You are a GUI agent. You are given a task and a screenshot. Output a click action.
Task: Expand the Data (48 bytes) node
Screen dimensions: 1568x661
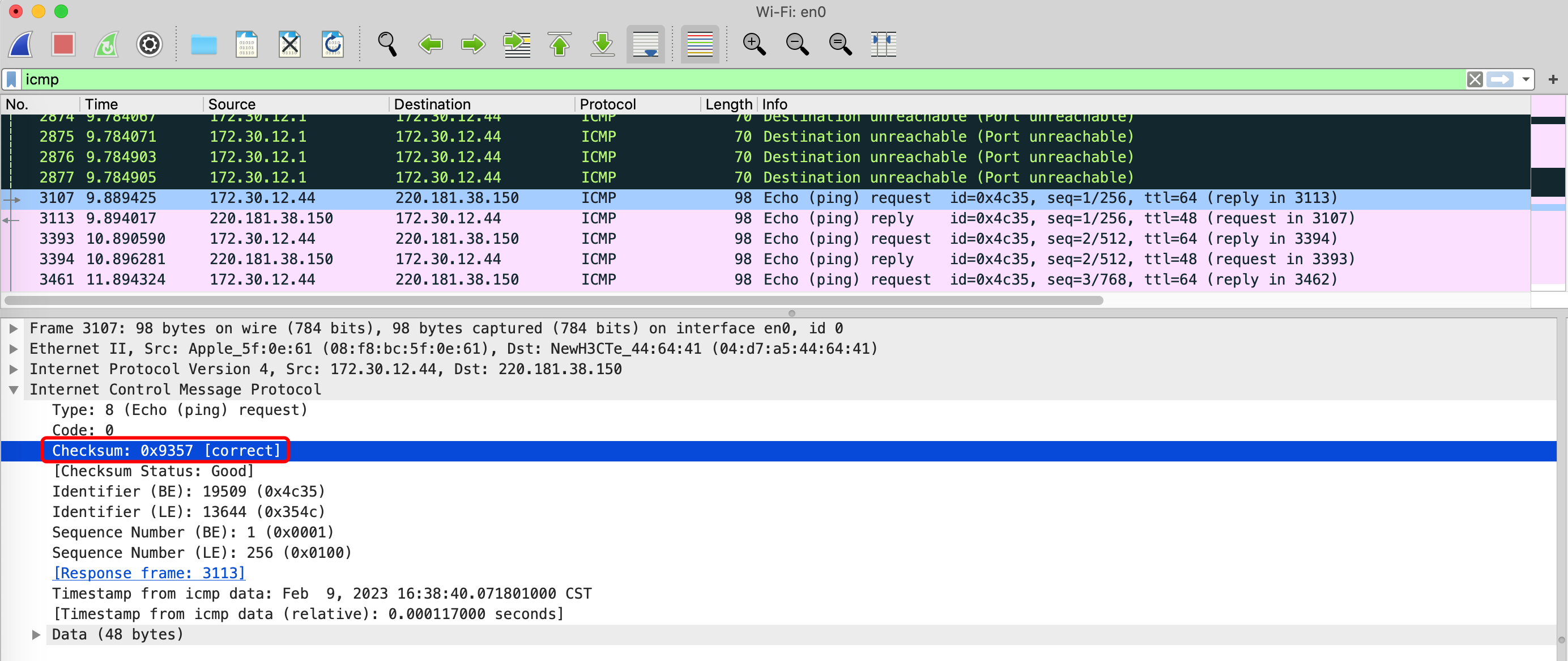pos(36,635)
